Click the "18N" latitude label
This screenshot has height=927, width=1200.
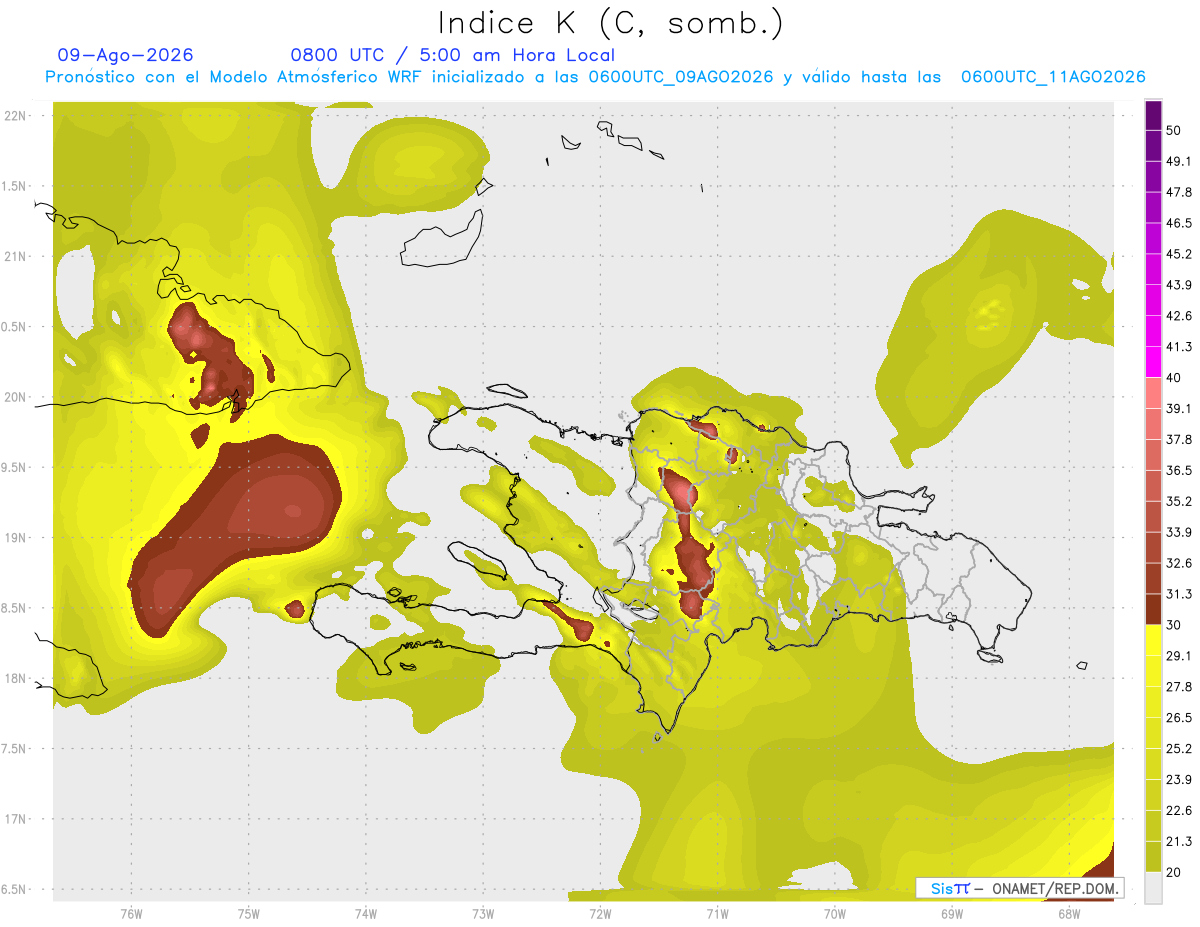click(17, 678)
